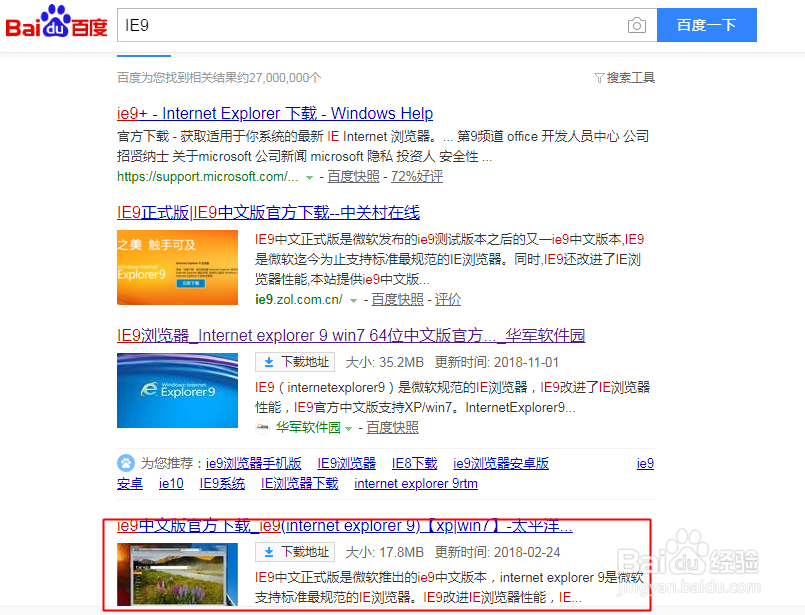Image resolution: width=805 pixels, height=615 pixels.
Task: Click the blue paw icon before 为您推荐
Action: [124, 463]
